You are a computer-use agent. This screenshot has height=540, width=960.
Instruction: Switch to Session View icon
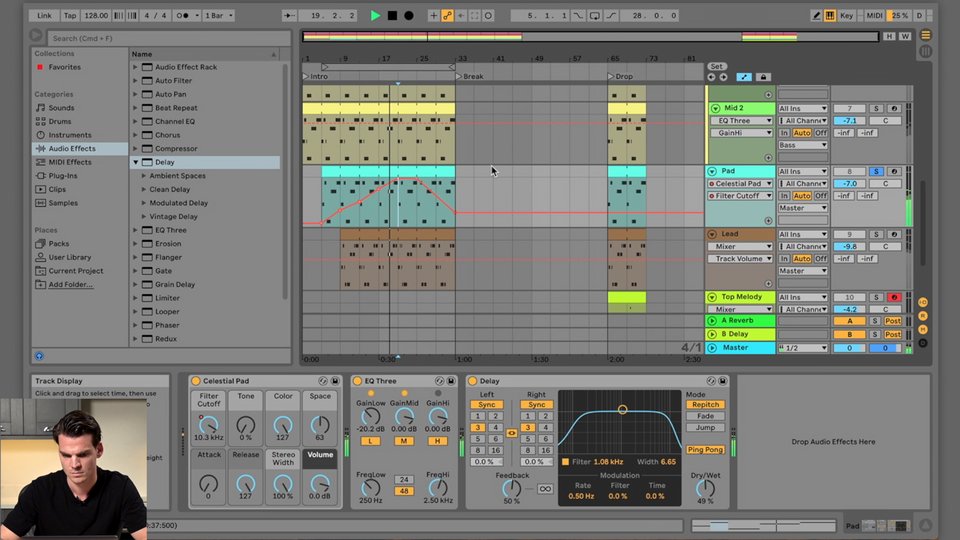[x=926, y=51]
